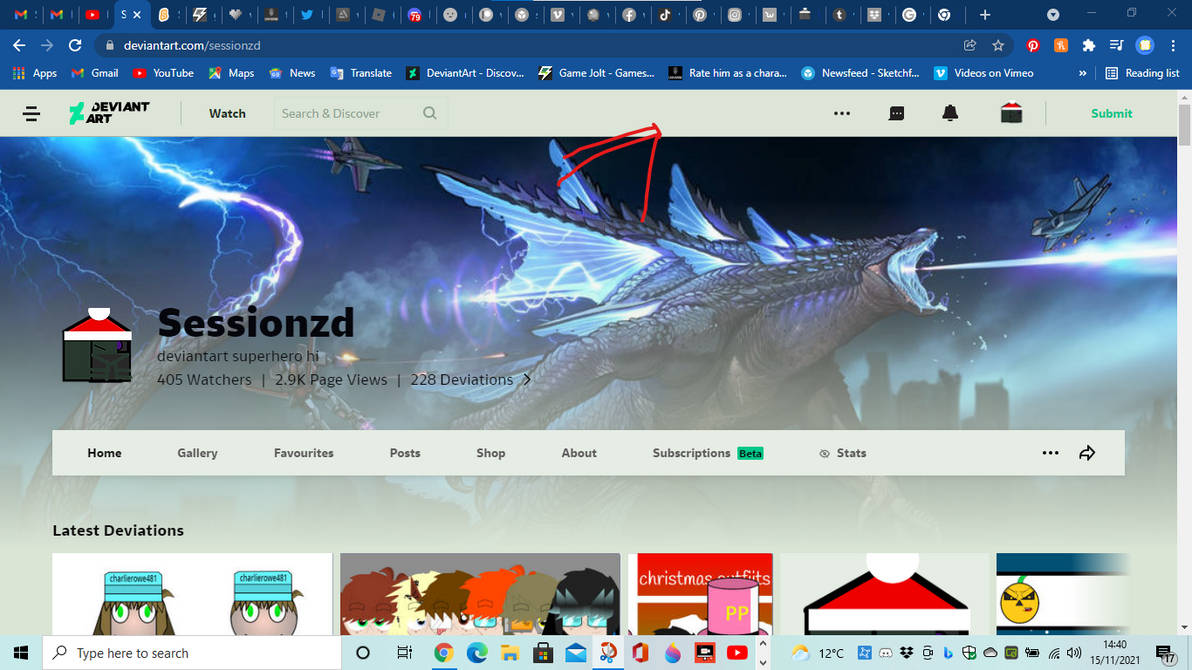Open the Shop tab
Image resolution: width=1192 pixels, height=670 pixels.
tap(490, 453)
